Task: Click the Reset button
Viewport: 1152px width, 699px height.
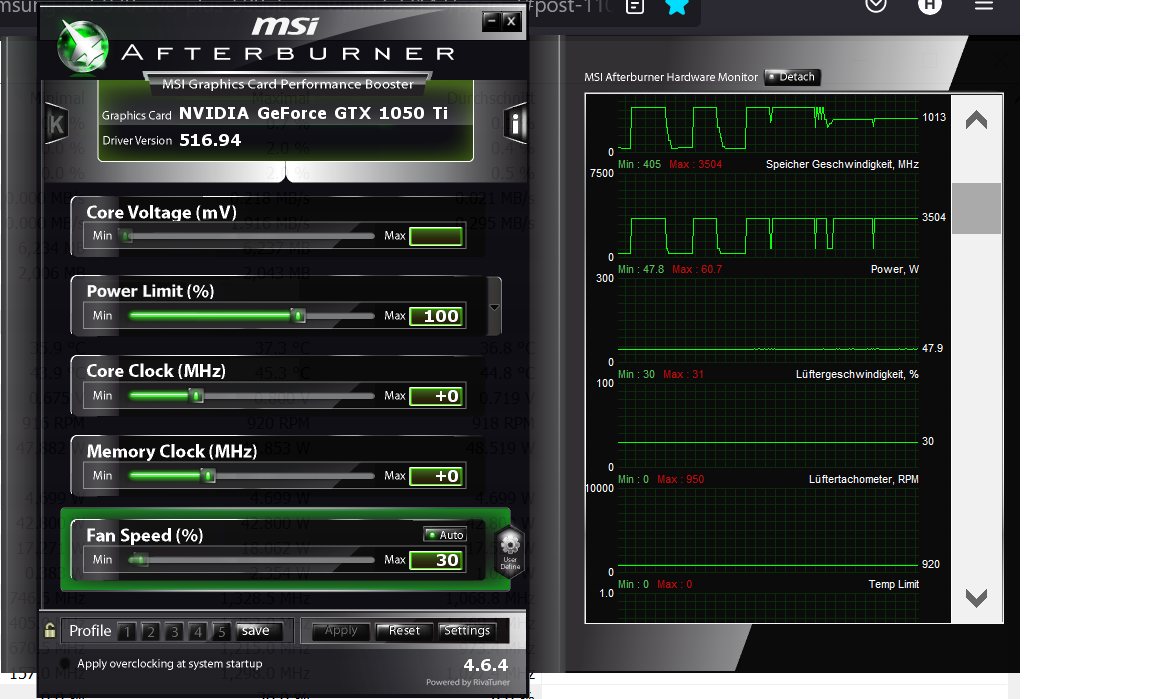Action: tap(404, 631)
